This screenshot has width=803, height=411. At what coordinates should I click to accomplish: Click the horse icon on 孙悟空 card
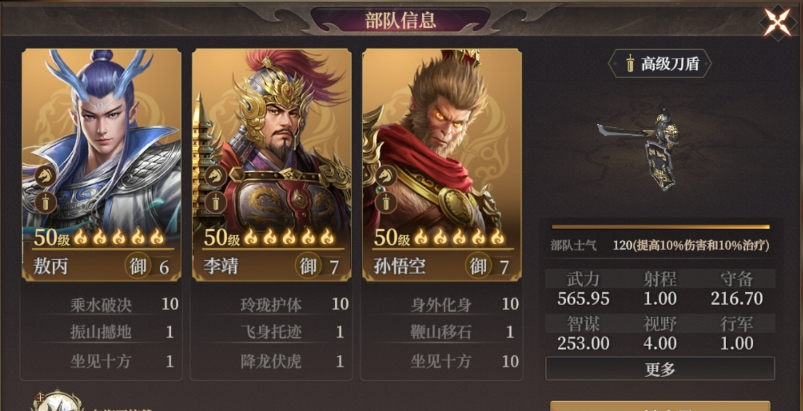click(x=386, y=177)
